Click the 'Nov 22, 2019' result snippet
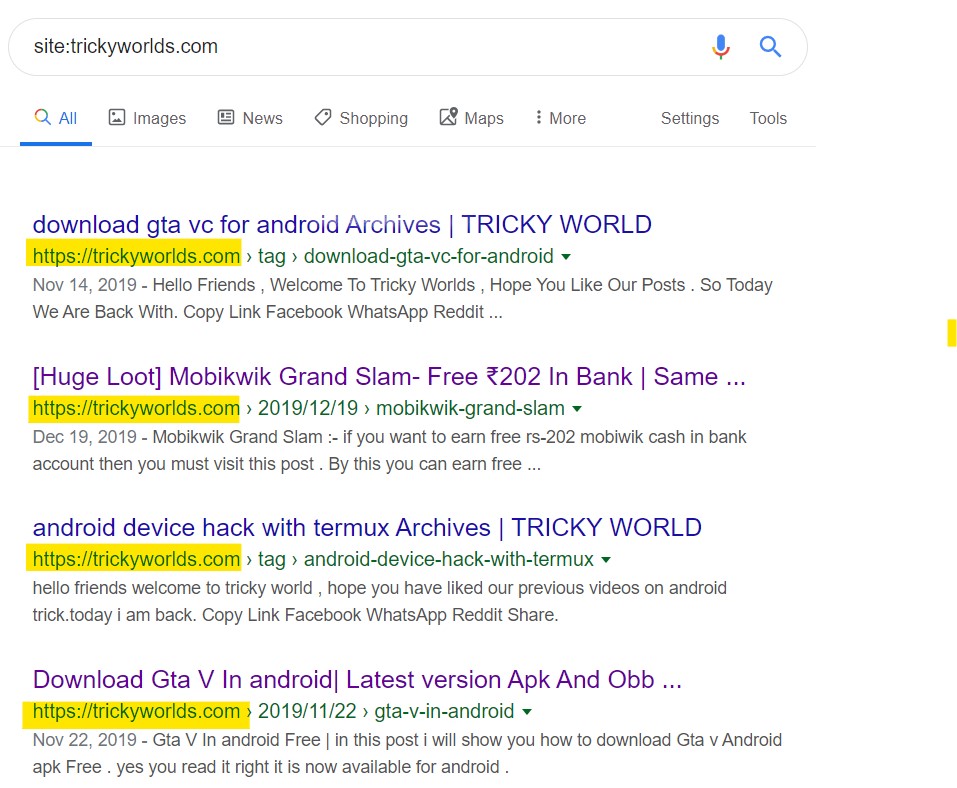957x788 pixels. click(x=407, y=753)
